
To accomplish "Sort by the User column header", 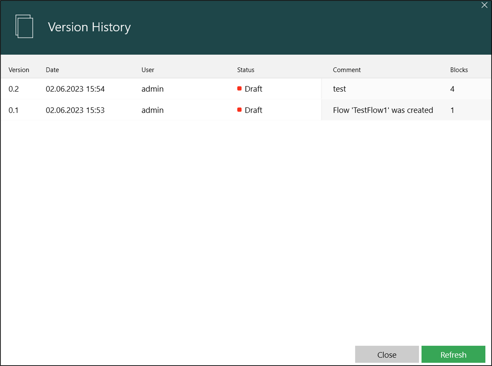I will point(148,70).
